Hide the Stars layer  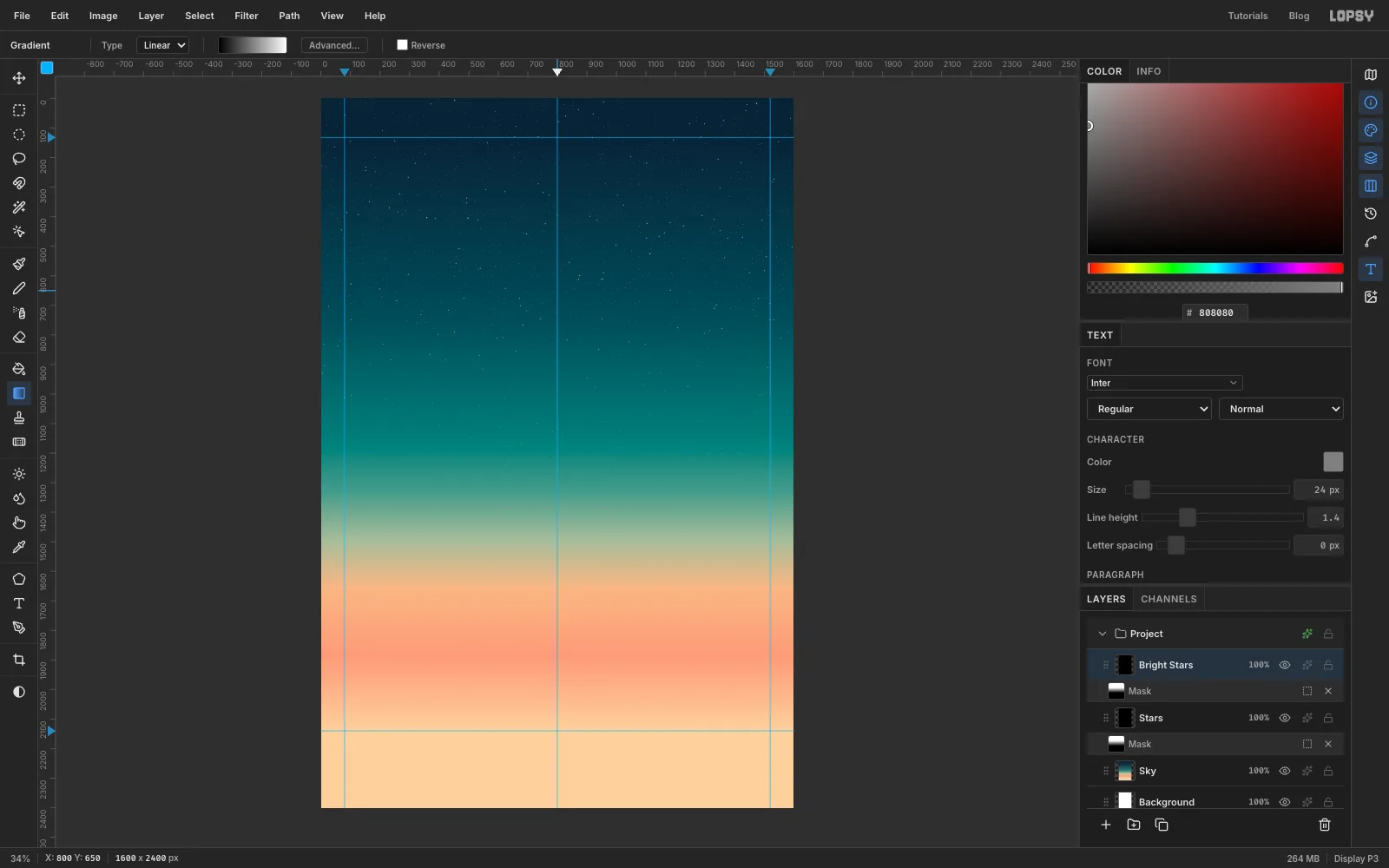[x=1285, y=718]
